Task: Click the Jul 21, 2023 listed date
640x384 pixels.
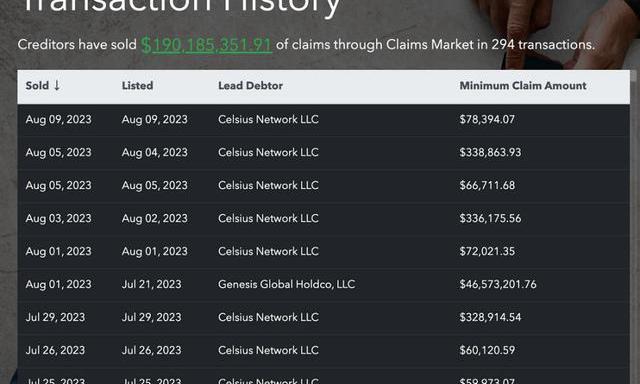Action: click(x=151, y=284)
